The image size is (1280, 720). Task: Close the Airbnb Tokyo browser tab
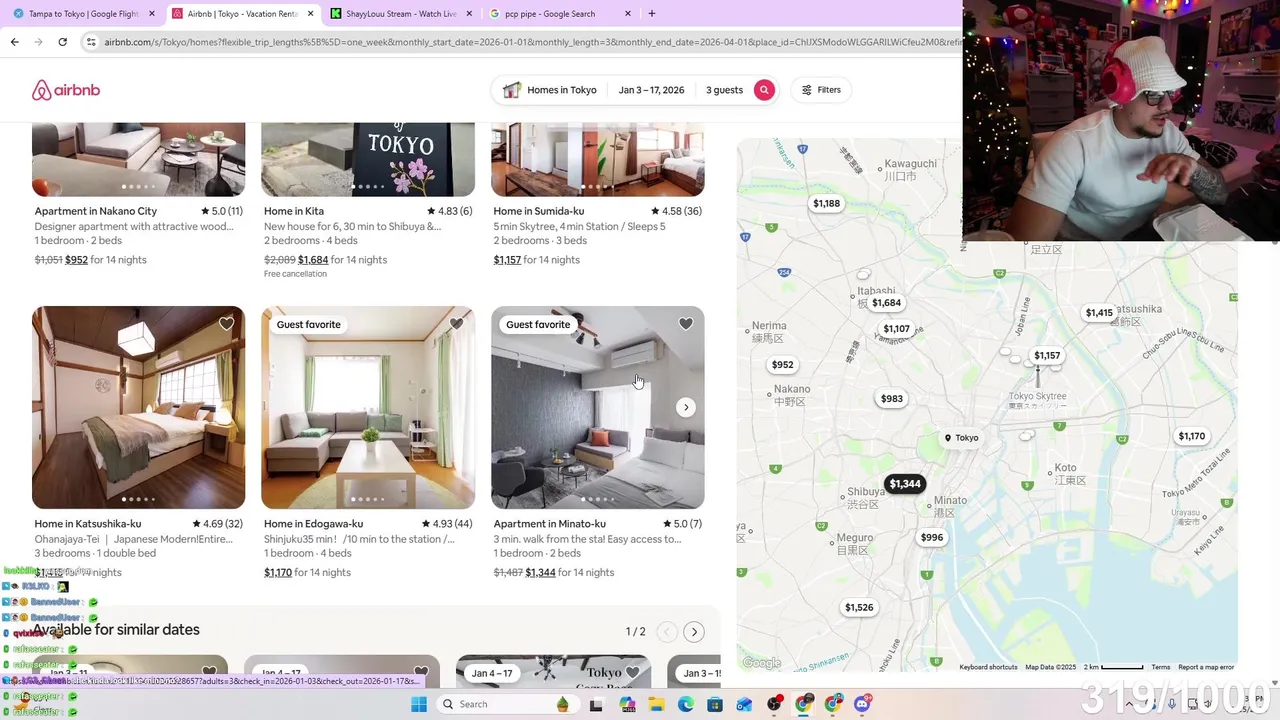pyautogui.click(x=310, y=14)
